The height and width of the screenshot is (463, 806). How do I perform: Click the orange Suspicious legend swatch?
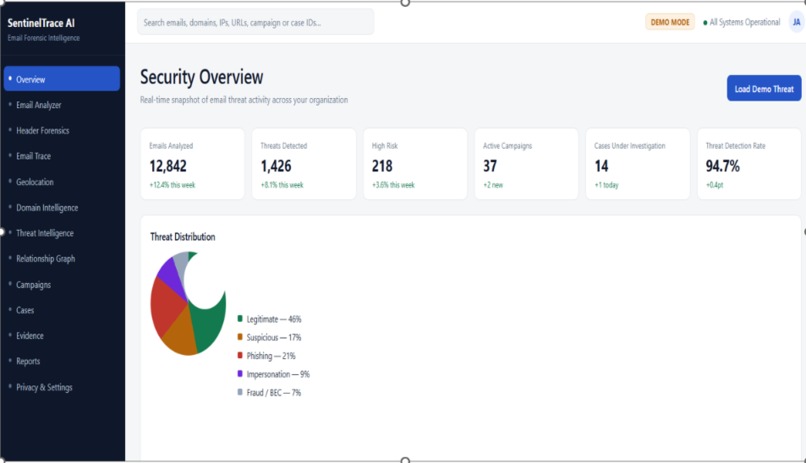click(x=240, y=337)
